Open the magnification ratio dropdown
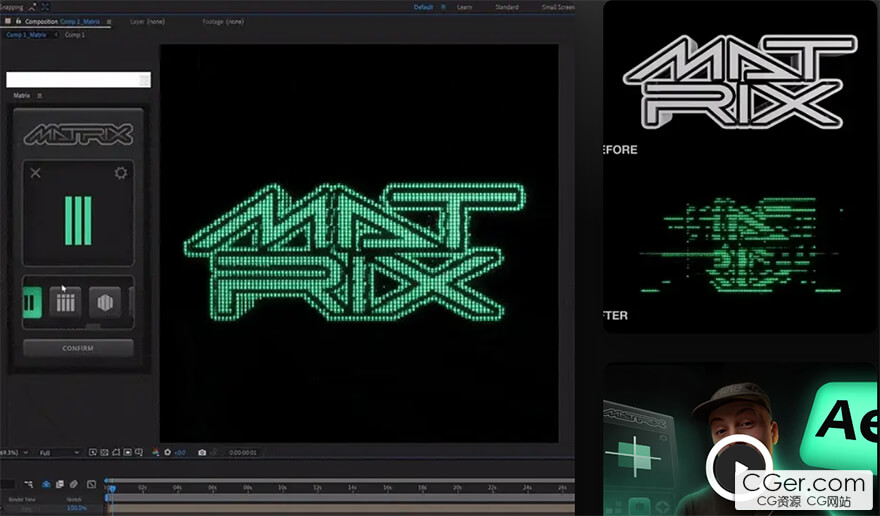The width and height of the screenshot is (880, 516). pyautogui.click(x=14, y=453)
